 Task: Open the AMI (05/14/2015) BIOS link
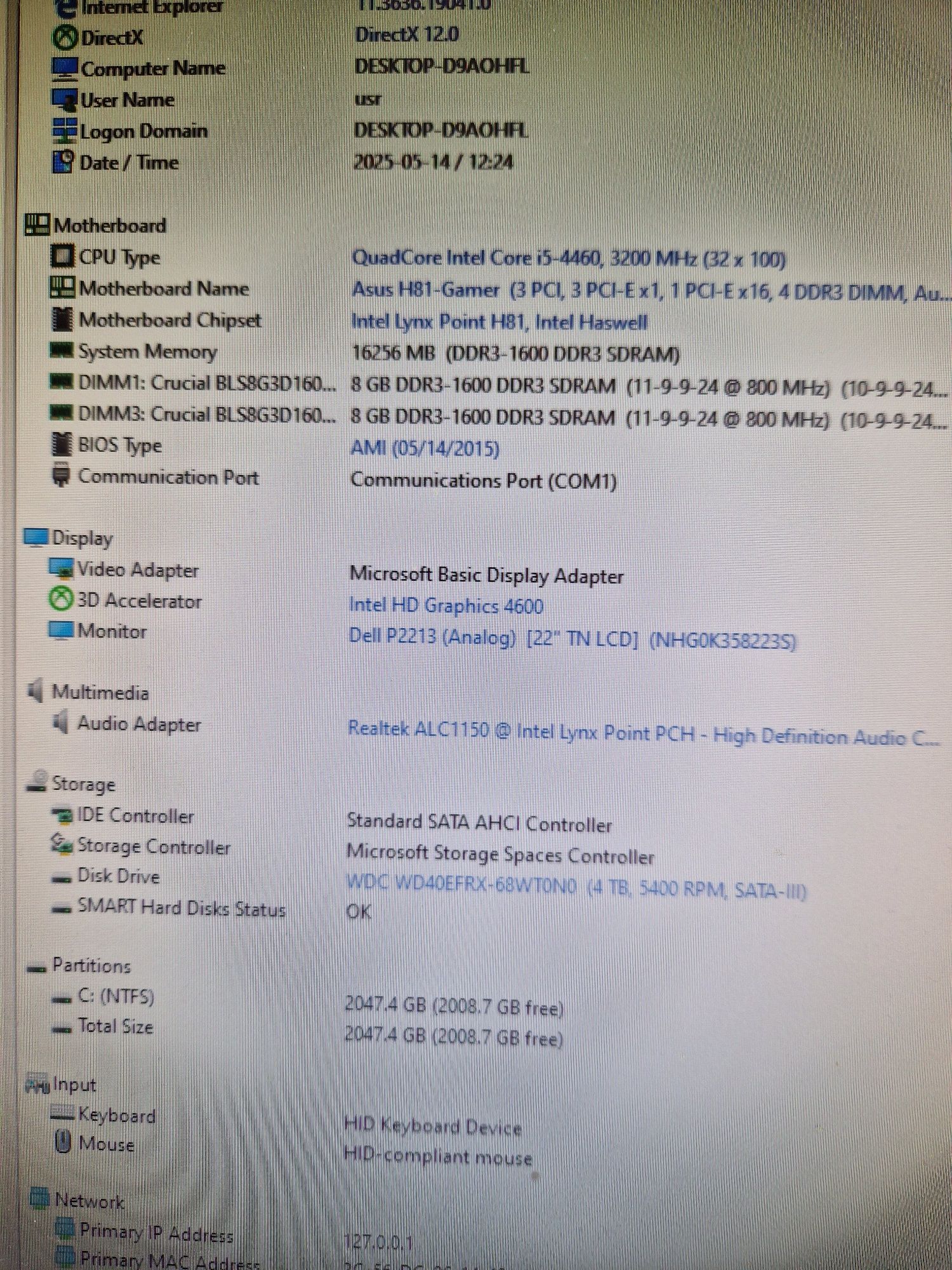(425, 448)
